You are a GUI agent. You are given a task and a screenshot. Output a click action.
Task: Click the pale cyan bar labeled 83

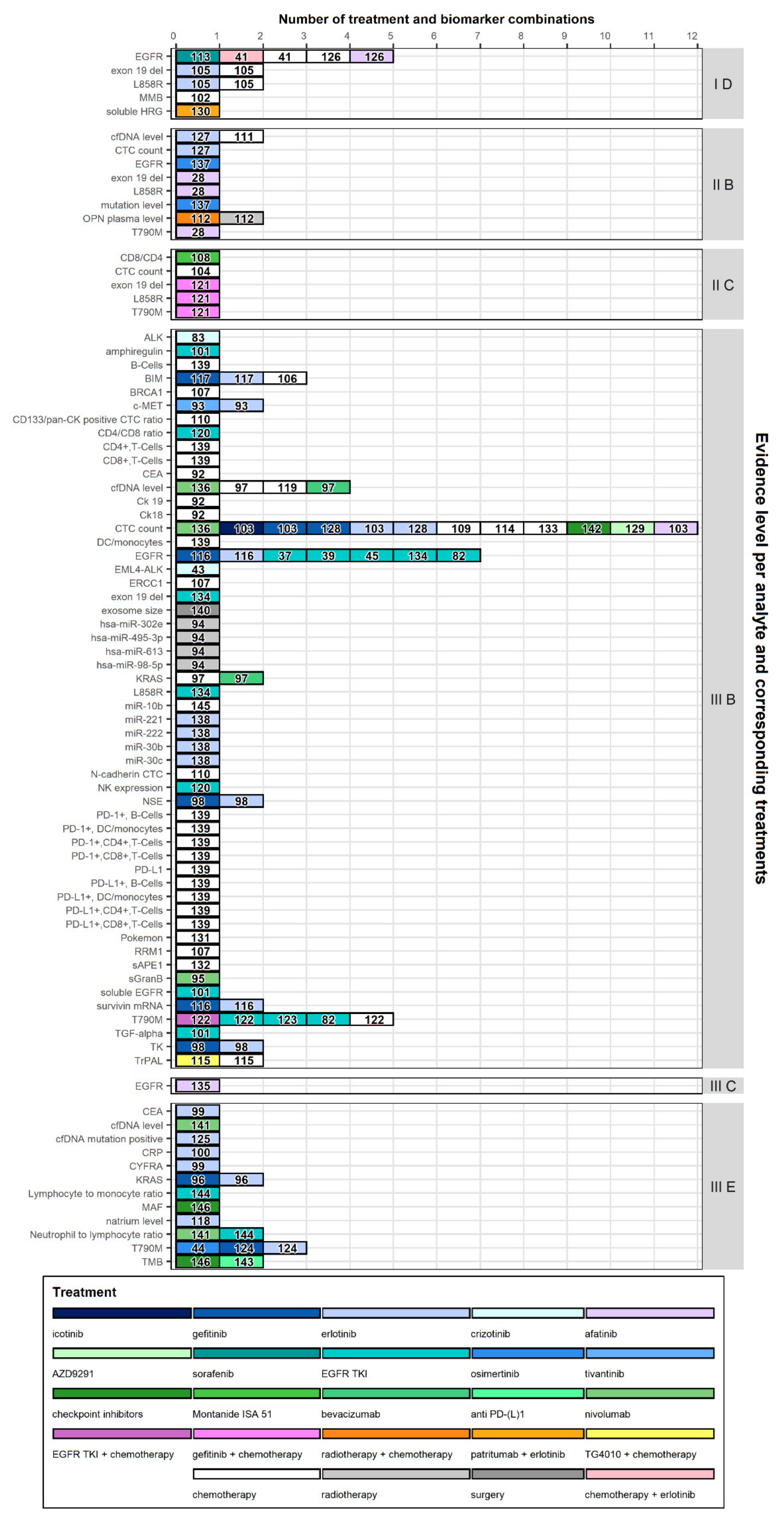pyautogui.click(x=198, y=337)
